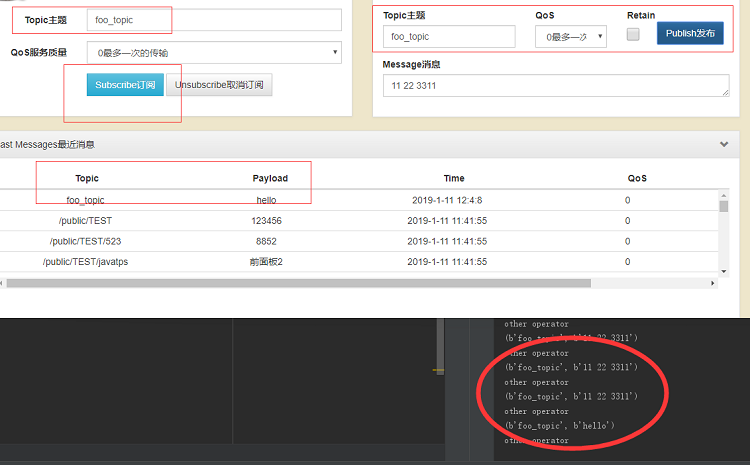750x465 pixels.
Task: Collapse the Last Messages panel chevron
Action: [x=724, y=144]
